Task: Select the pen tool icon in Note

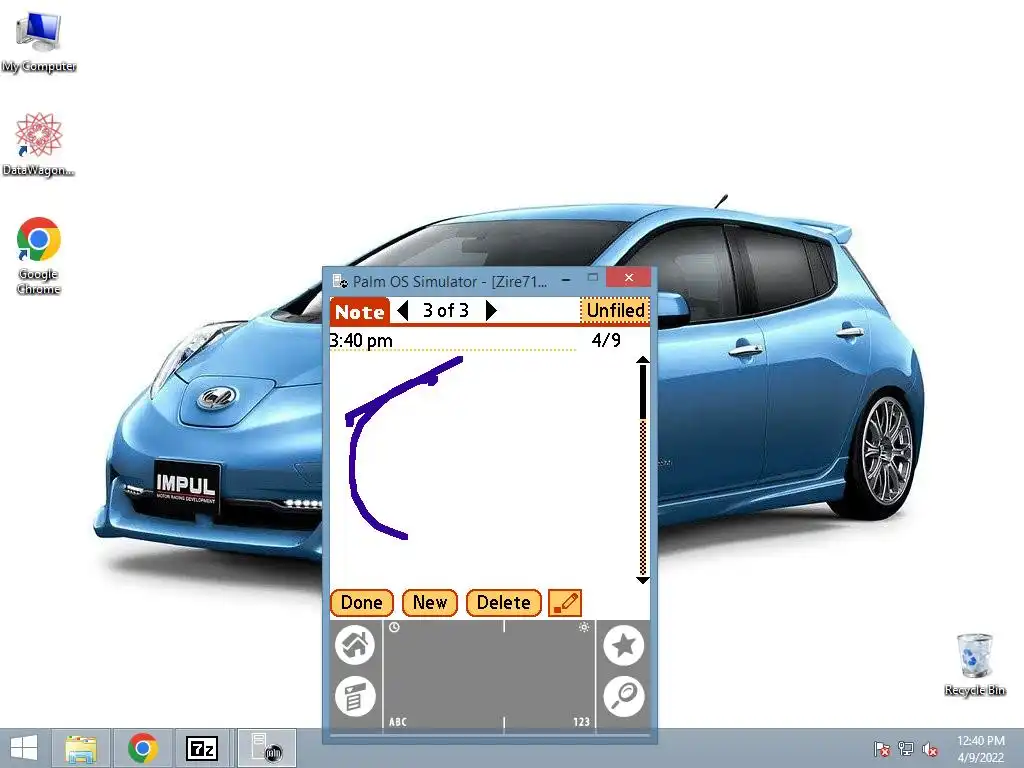Action: point(565,602)
